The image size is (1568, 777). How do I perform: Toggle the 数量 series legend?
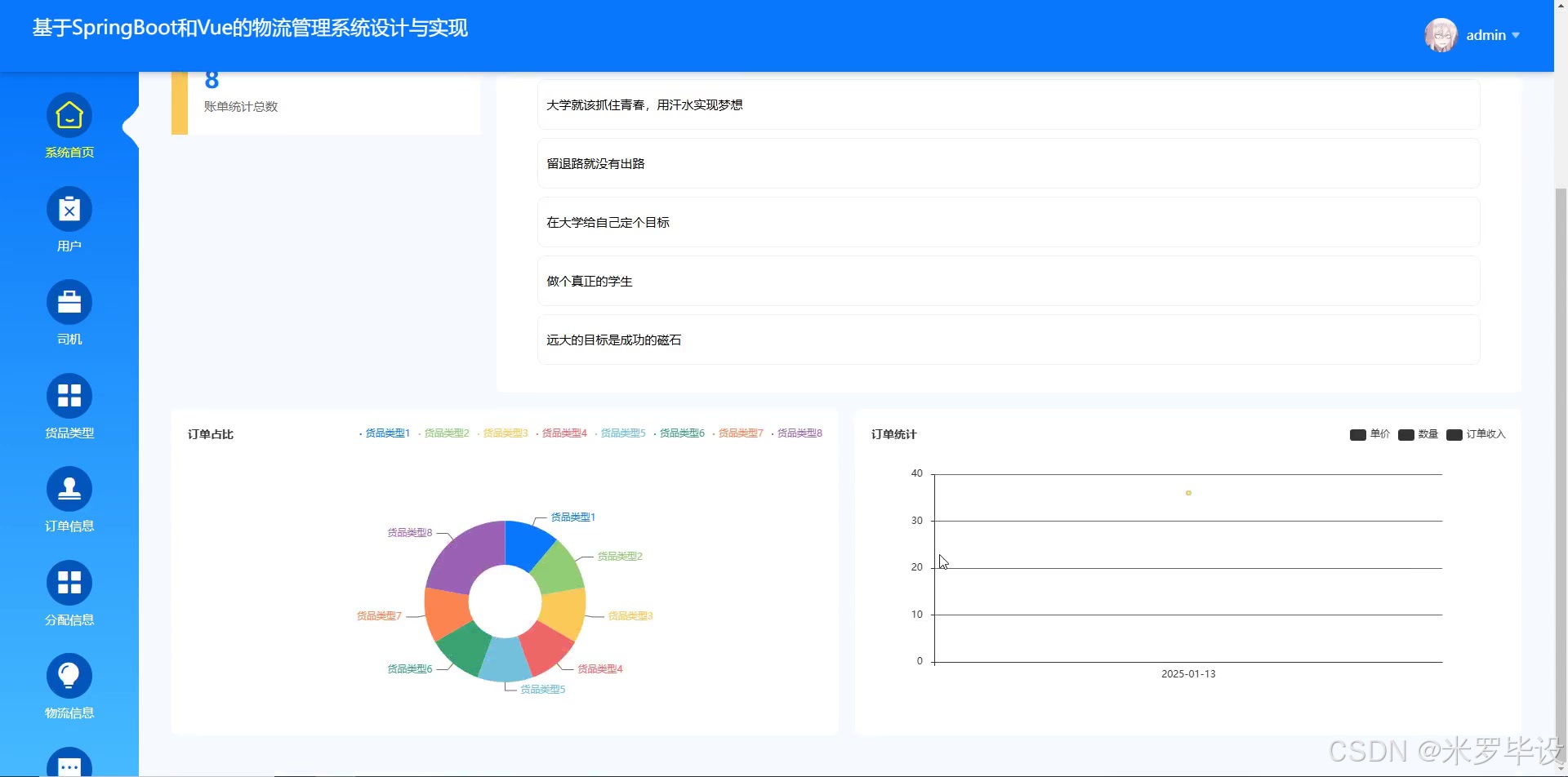1418,434
